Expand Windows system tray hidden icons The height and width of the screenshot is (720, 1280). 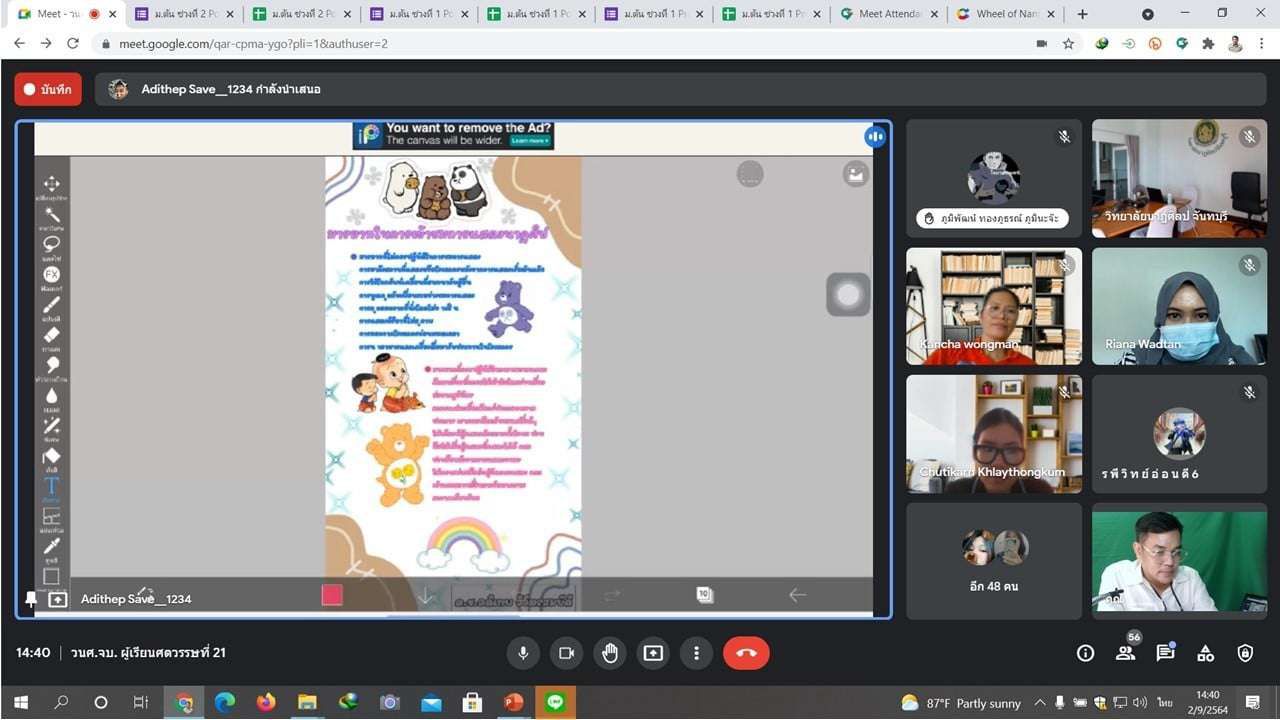click(x=1039, y=703)
